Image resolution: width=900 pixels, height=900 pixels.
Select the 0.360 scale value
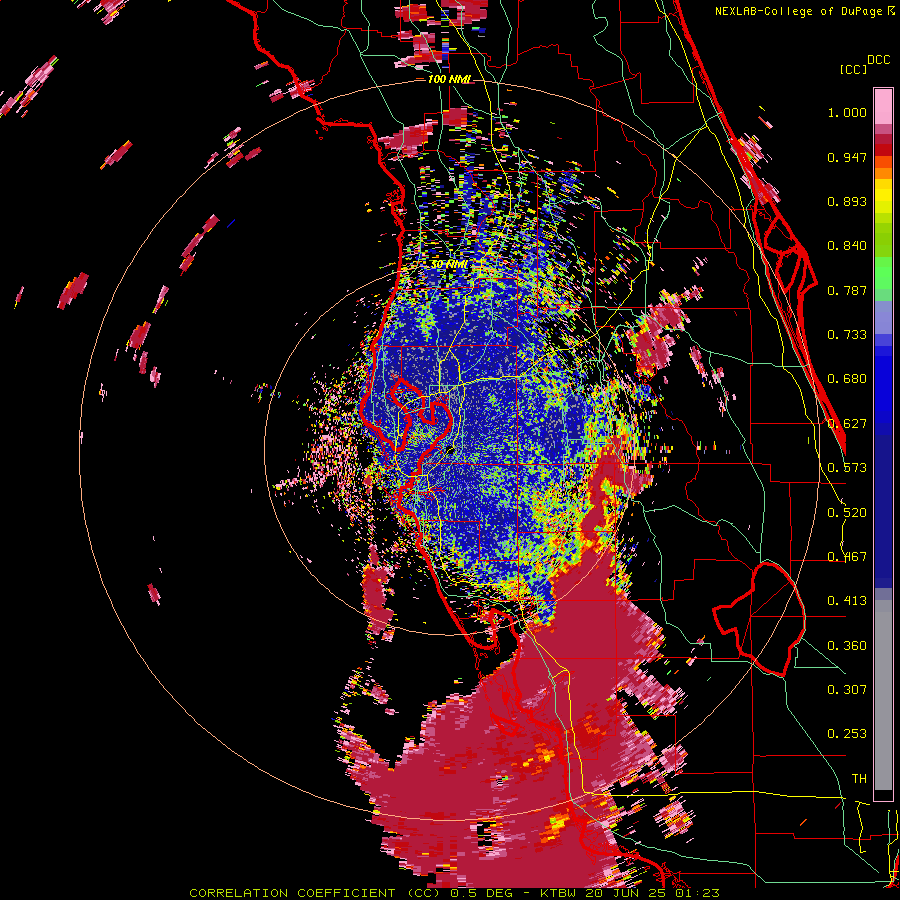[x=847, y=646]
